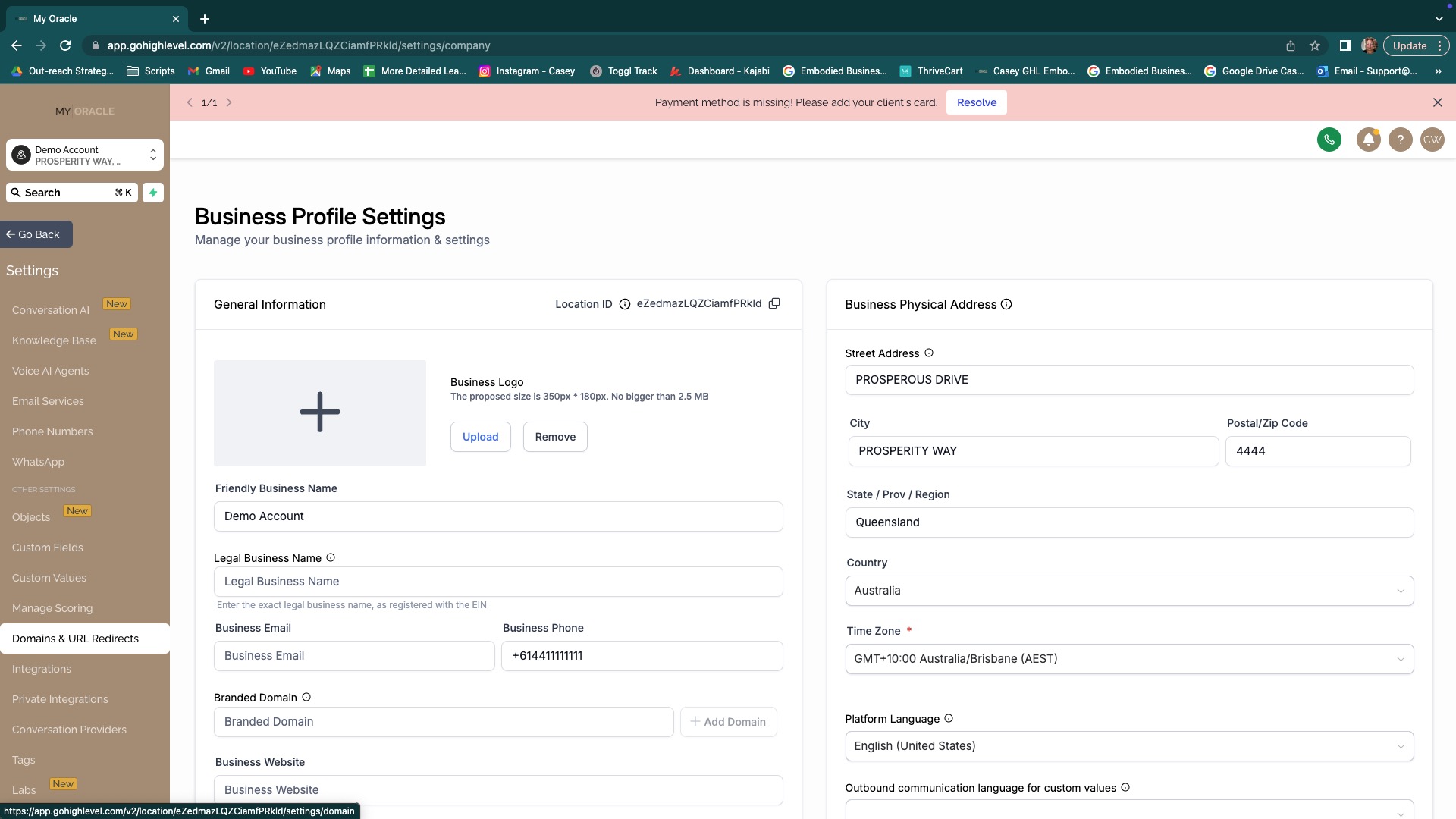Go to Custom Fields in sidebar
The image size is (1456, 819).
48,548
